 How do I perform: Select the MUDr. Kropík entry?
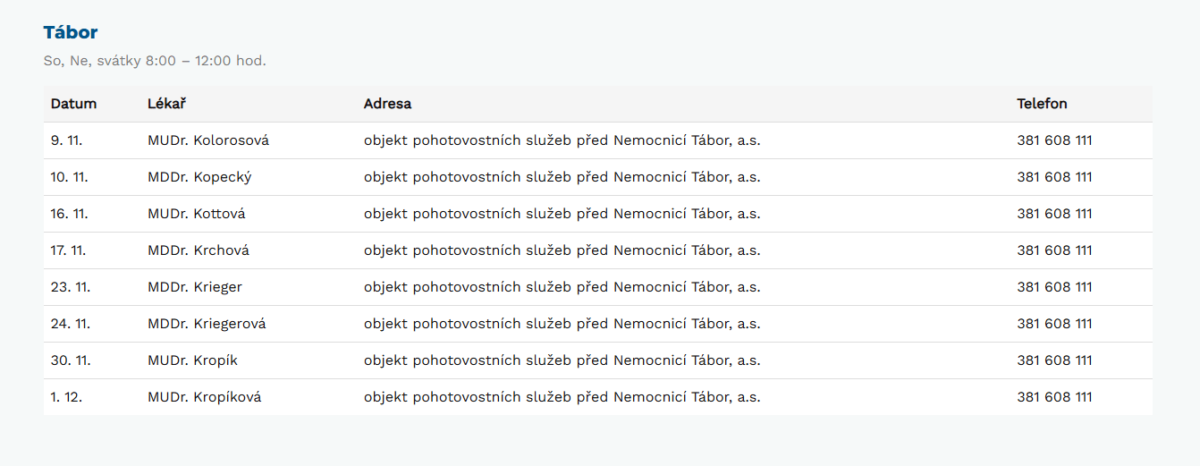(192, 360)
